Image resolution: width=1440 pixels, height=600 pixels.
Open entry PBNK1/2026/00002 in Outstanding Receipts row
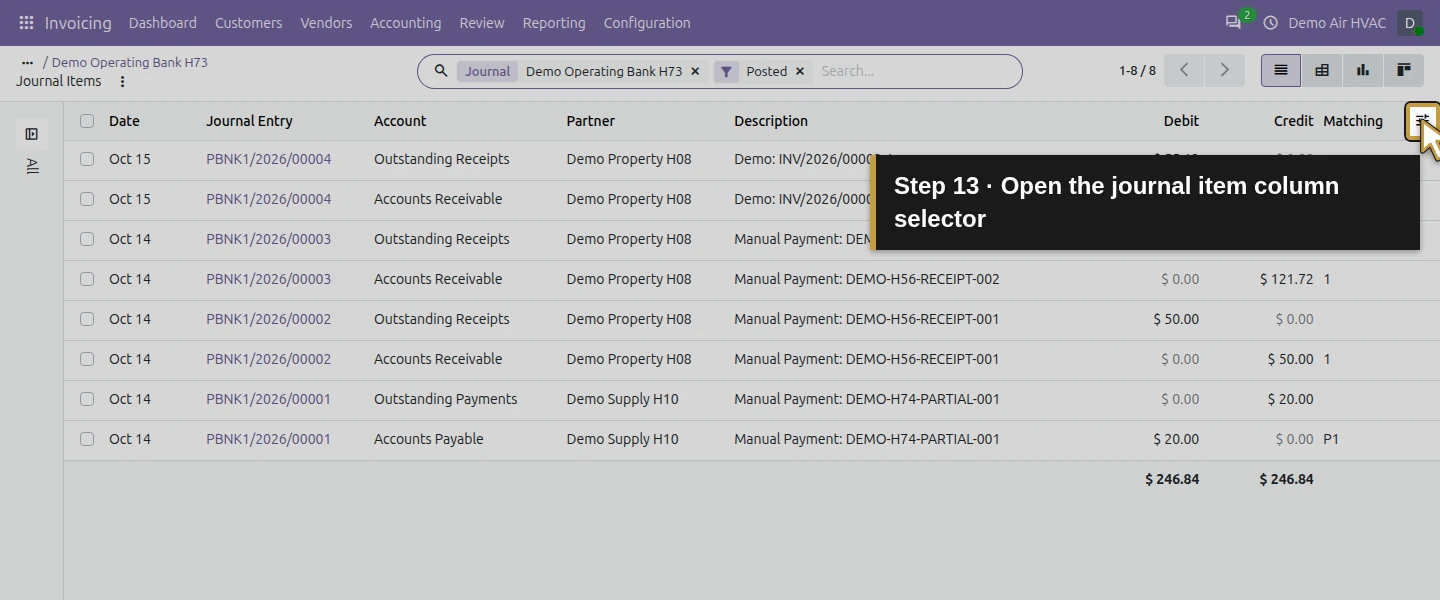268,319
